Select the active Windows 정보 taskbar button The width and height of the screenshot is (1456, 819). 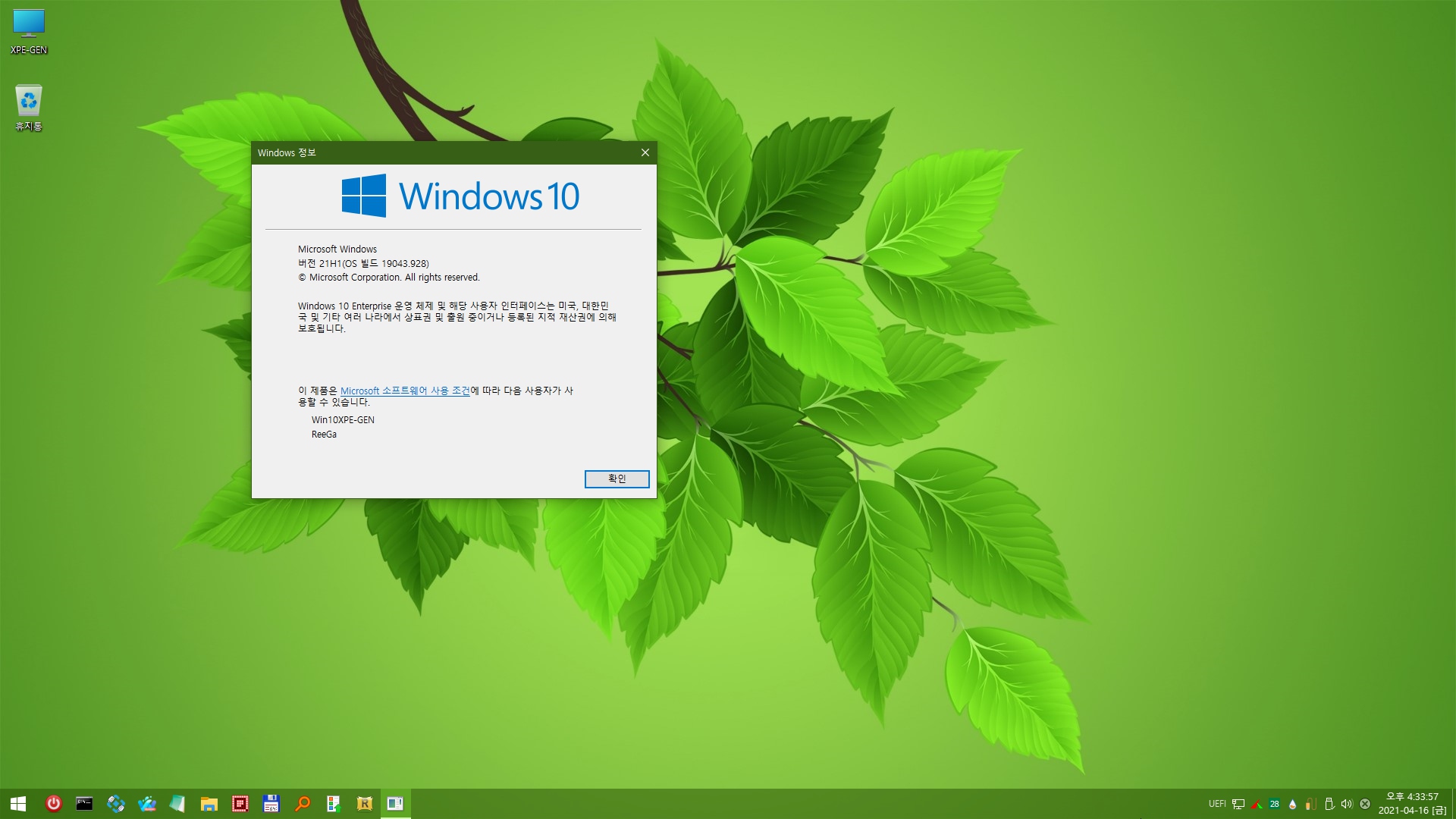pos(395,804)
